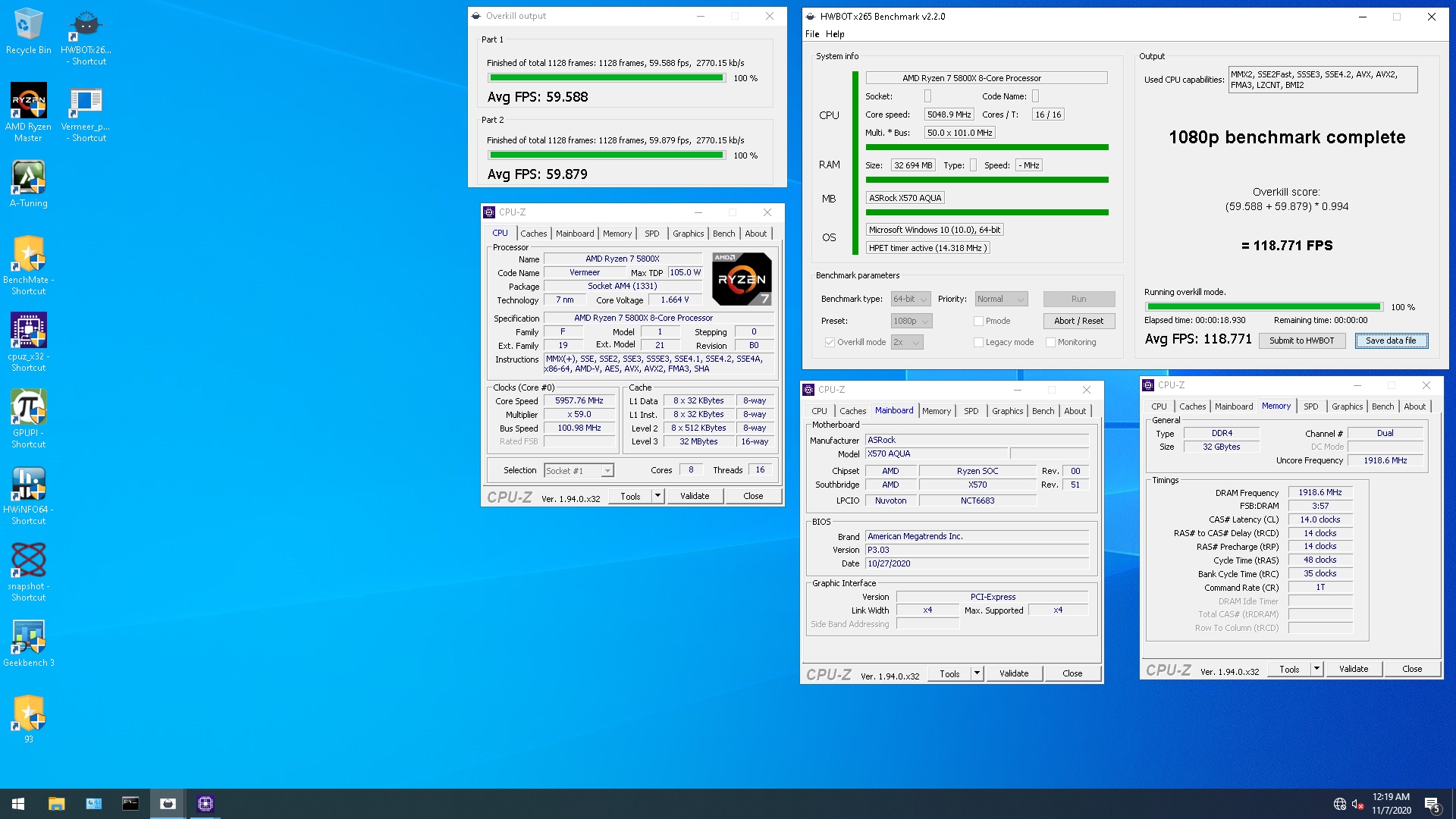Open the Windows Start menu
The width and height of the screenshot is (1456, 819).
click(x=18, y=804)
